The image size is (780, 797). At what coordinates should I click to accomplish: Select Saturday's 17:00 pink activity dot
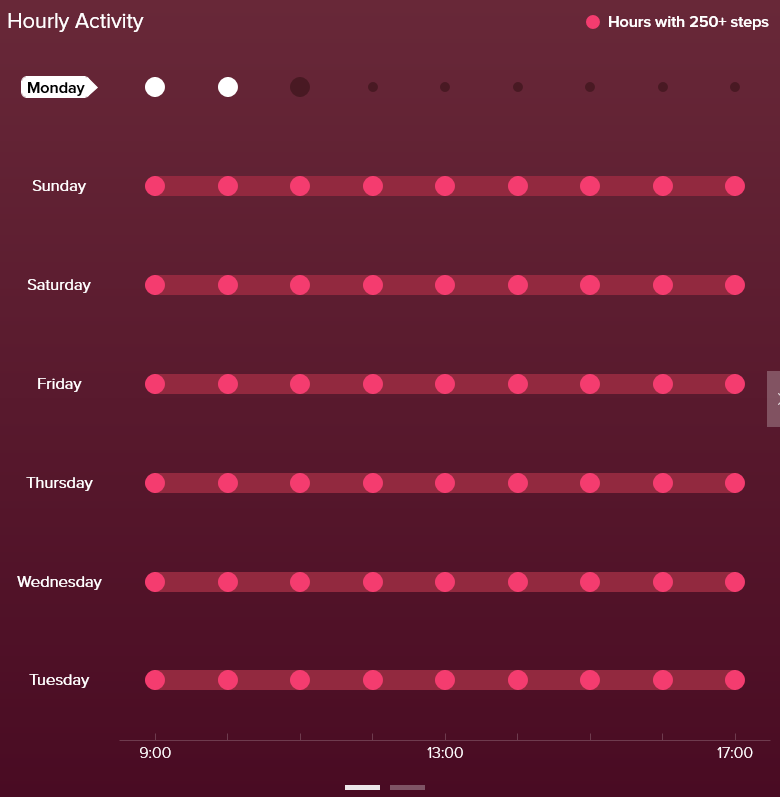coord(735,285)
